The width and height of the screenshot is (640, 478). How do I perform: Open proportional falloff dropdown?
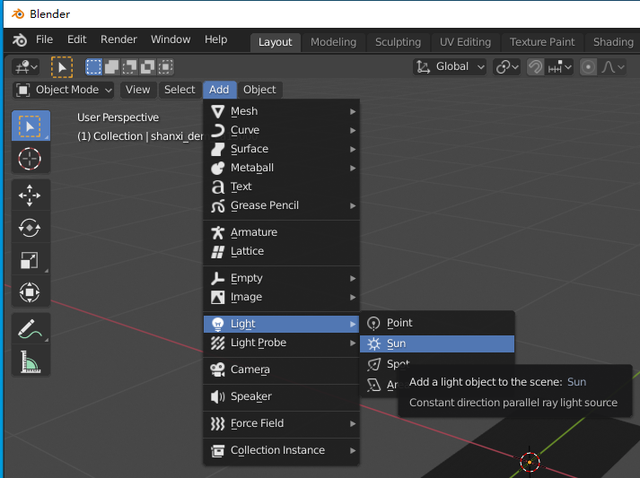click(x=613, y=67)
